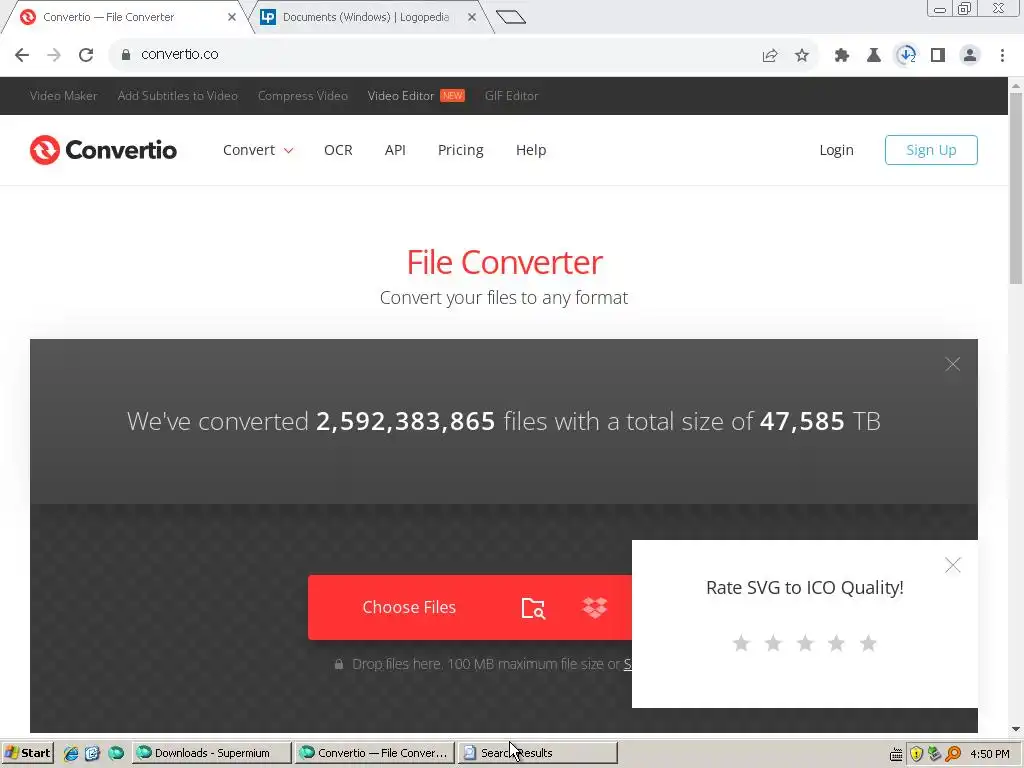1024x768 pixels.
Task: Close the Logopedia browser tab
Action: click(x=472, y=17)
